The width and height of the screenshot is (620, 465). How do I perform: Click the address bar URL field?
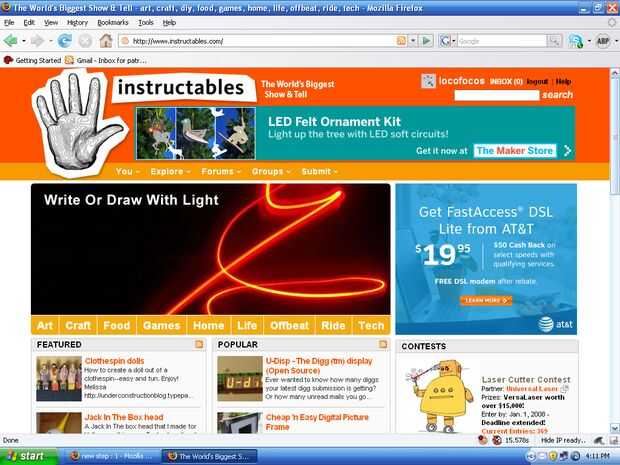point(263,41)
